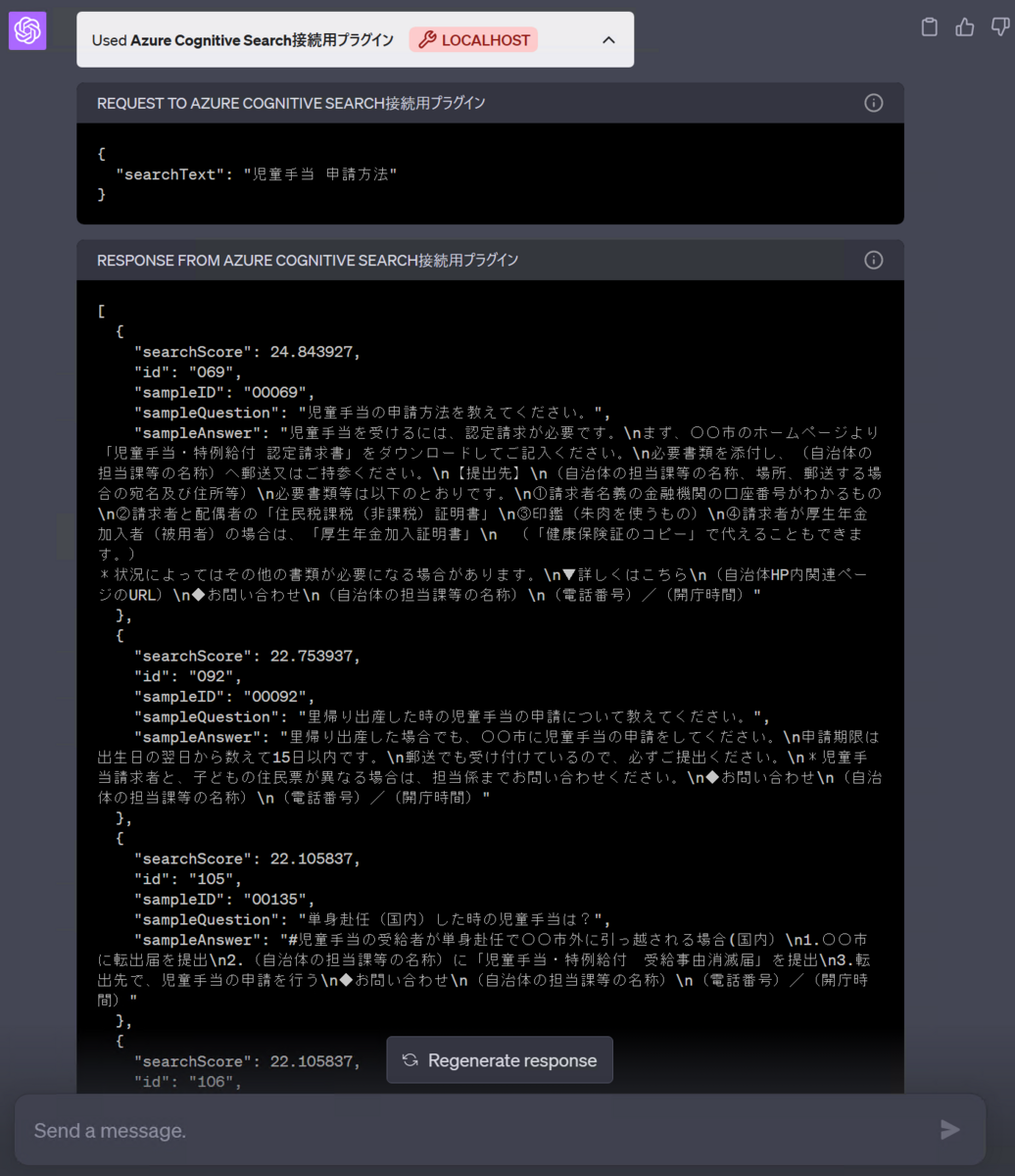Focus the Send a message input field
This screenshot has height=1176, width=1015.
point(500,1130)
